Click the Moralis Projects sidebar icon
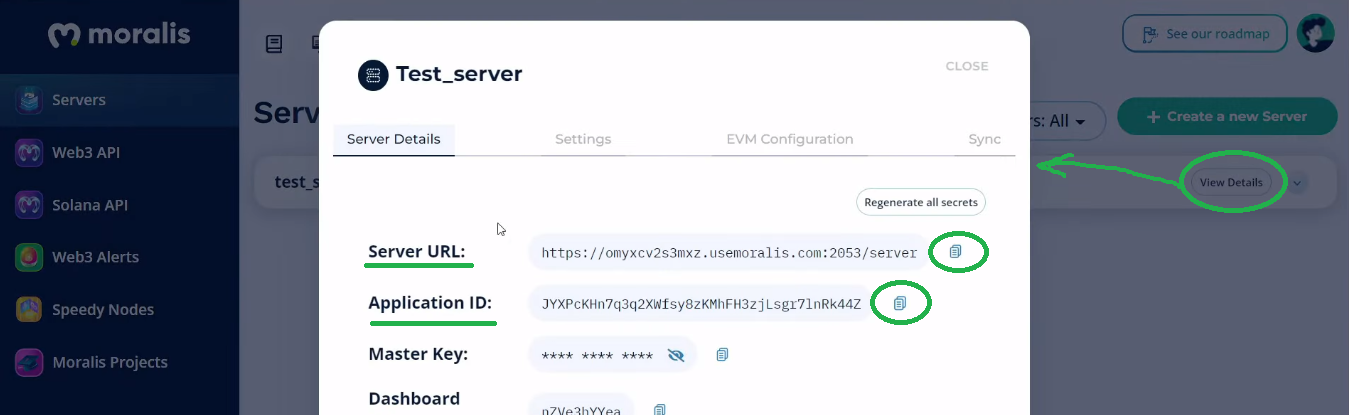 [x=28, y=362]
